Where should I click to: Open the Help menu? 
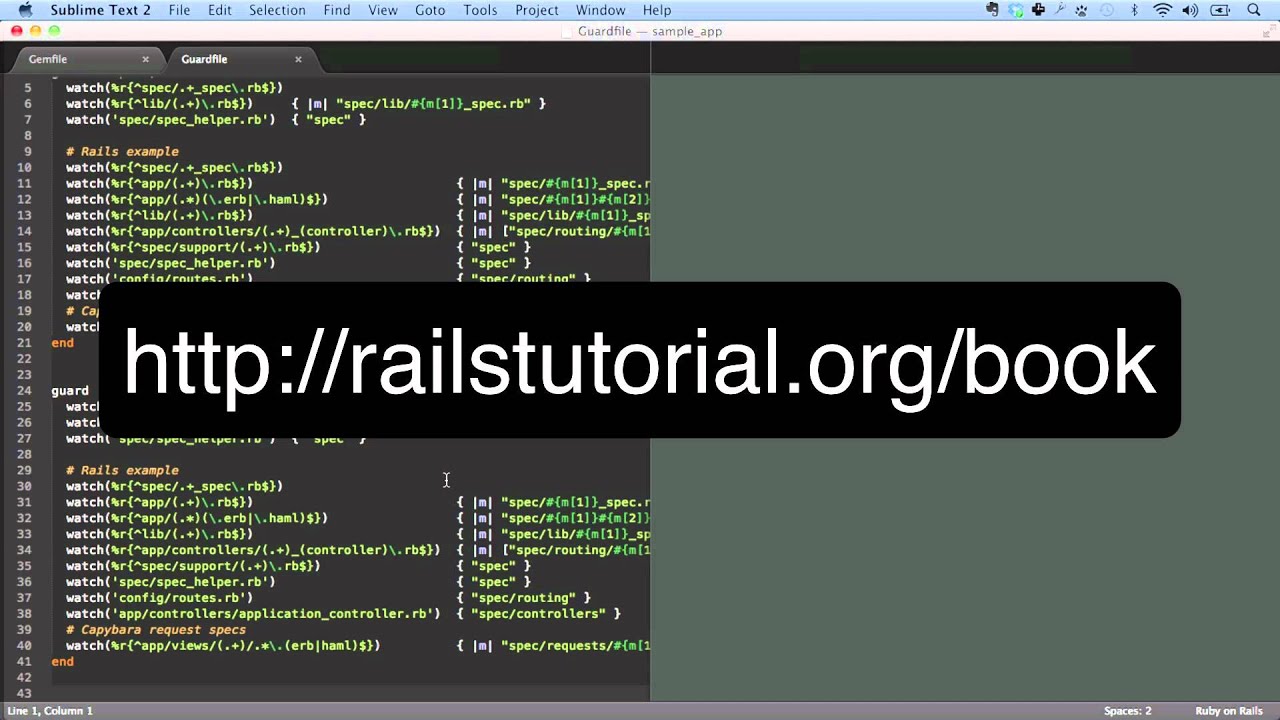(657, 10)
